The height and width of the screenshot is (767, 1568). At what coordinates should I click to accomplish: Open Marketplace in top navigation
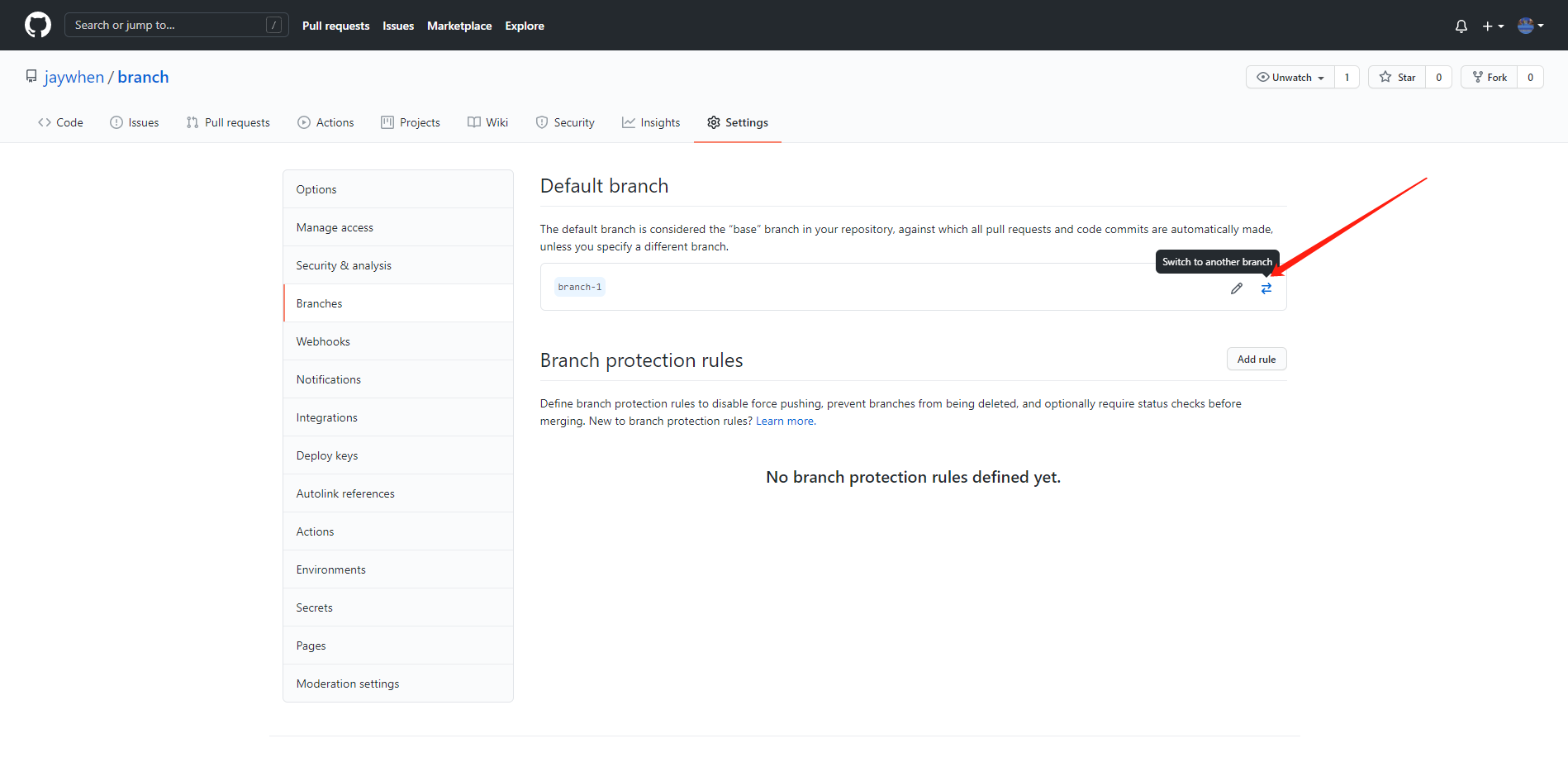[x=459, y=26]
